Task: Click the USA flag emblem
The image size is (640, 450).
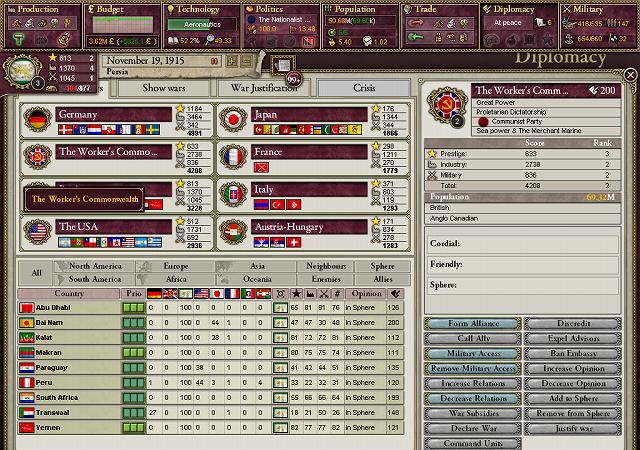Action: [37, 230]
